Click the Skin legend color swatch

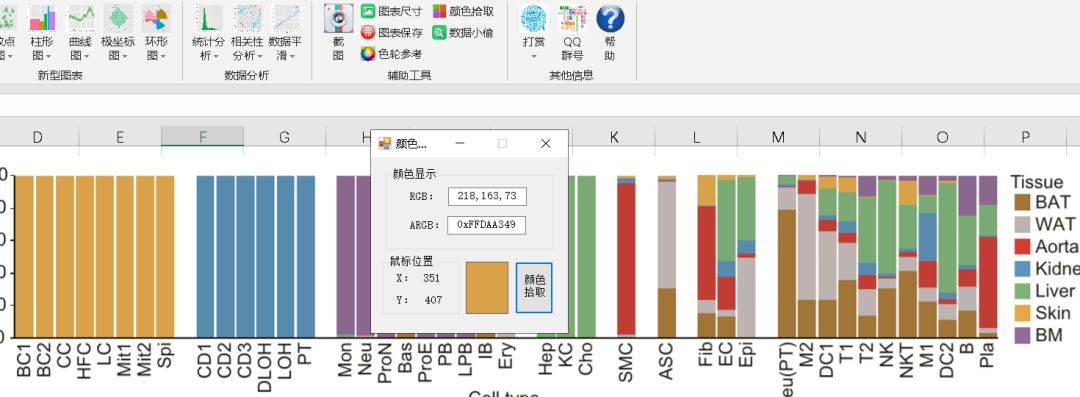(x=1021, y=312)
